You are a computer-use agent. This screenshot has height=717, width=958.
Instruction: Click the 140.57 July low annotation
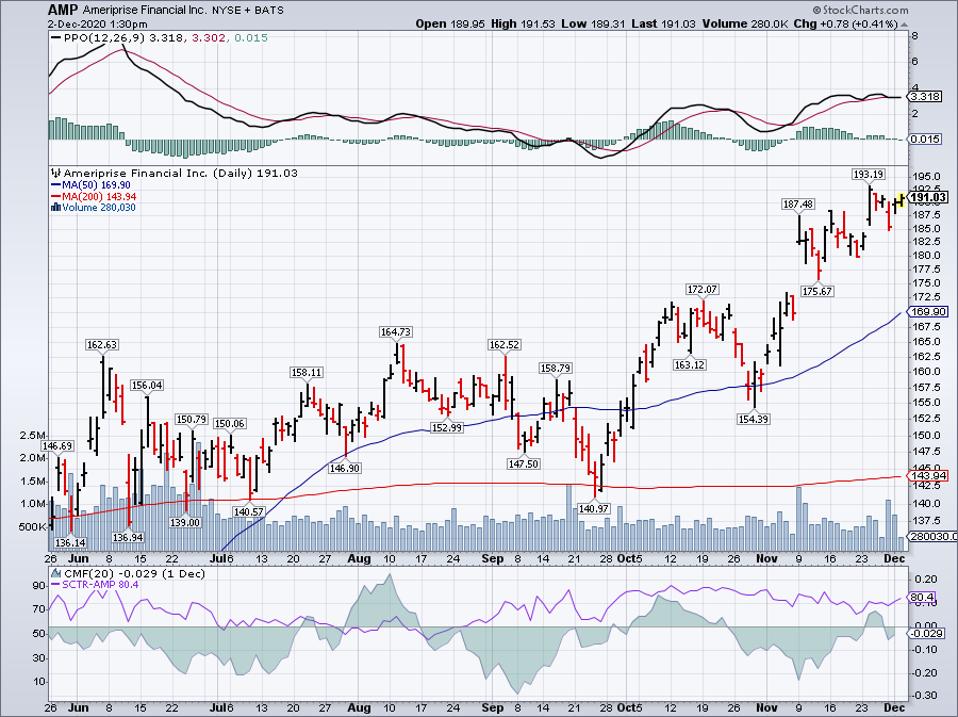coord(249,512)
